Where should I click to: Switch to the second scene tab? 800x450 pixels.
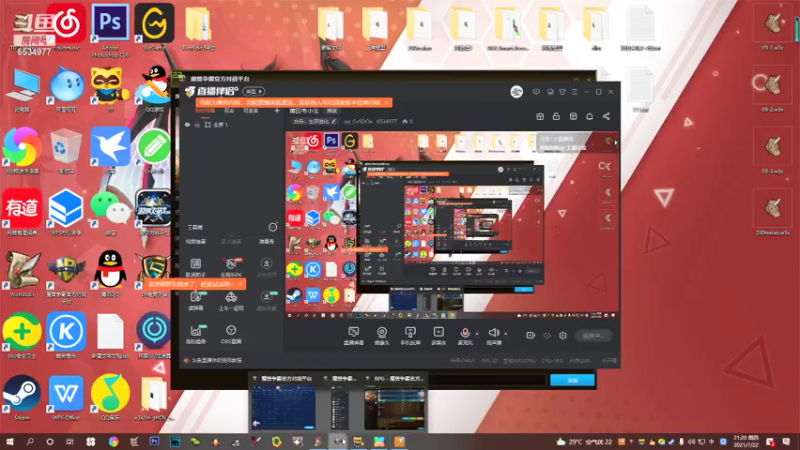coord(229,111)
